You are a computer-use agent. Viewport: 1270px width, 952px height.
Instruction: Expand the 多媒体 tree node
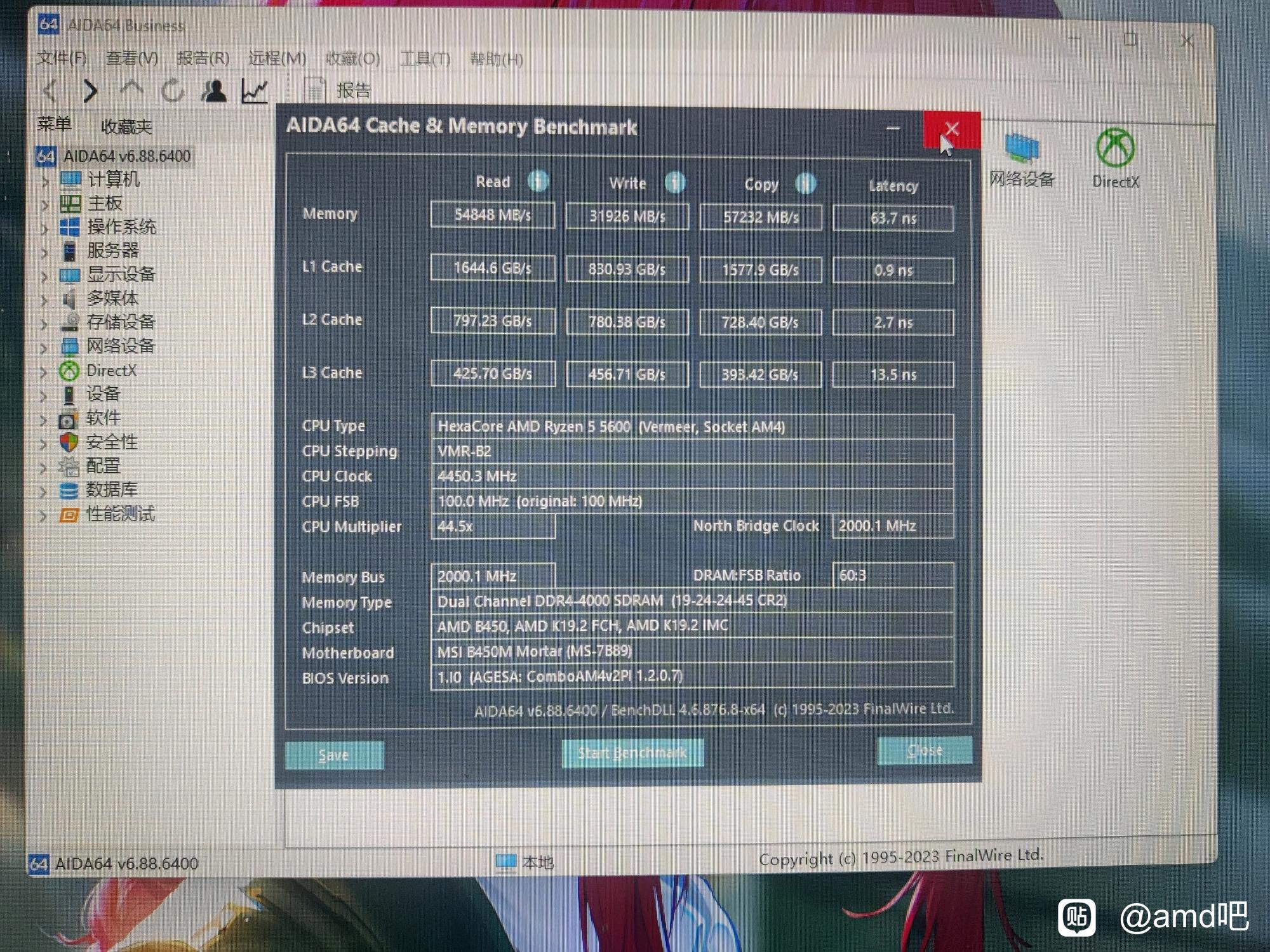pyautogui.click(x=44, y=301)
